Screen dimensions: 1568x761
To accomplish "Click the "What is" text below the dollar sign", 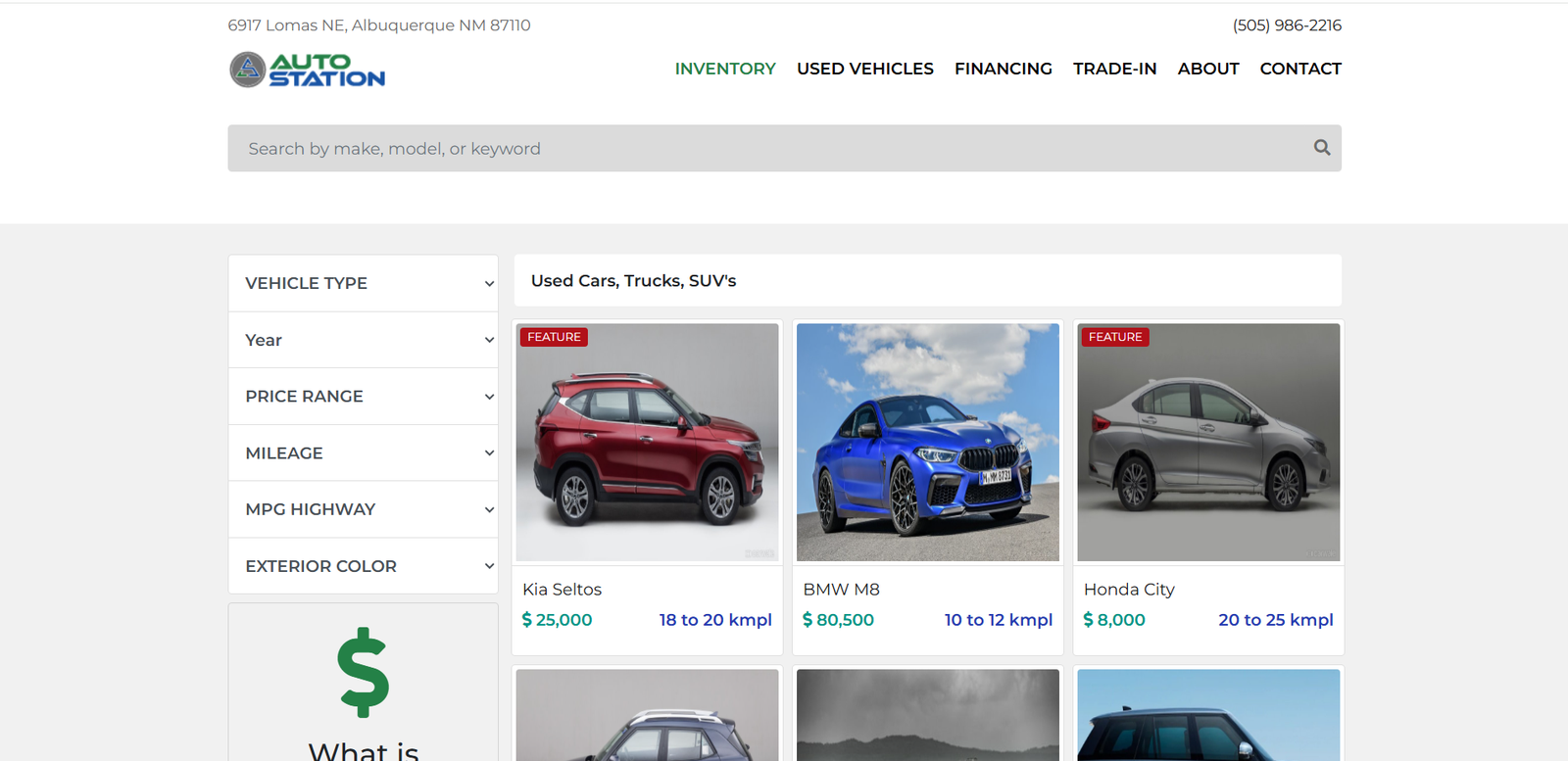I will (x=364, y=751).
